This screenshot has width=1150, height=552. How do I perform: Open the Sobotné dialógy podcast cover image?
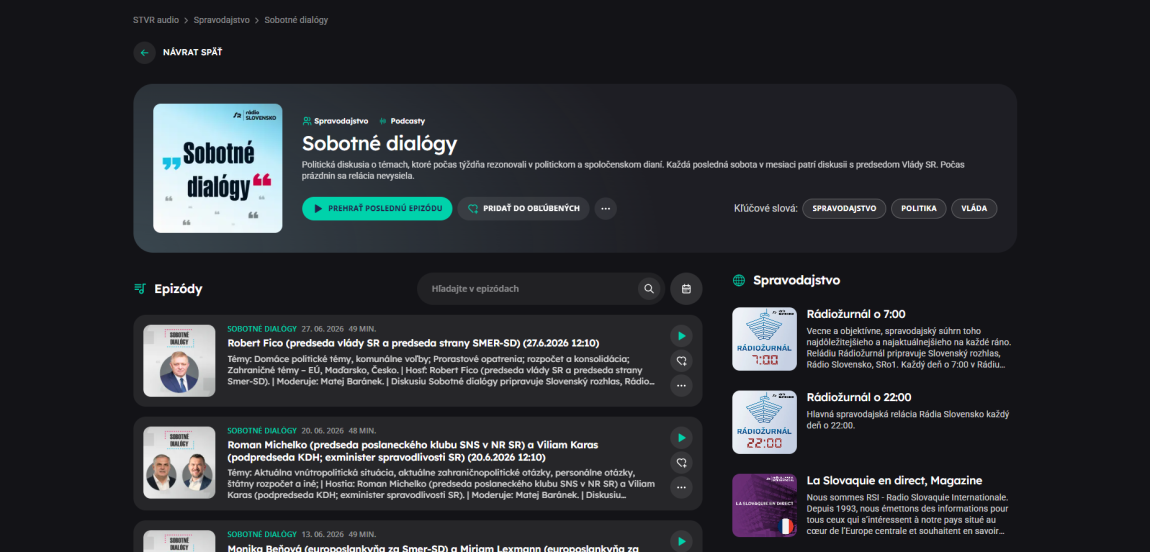coord(218,168)
